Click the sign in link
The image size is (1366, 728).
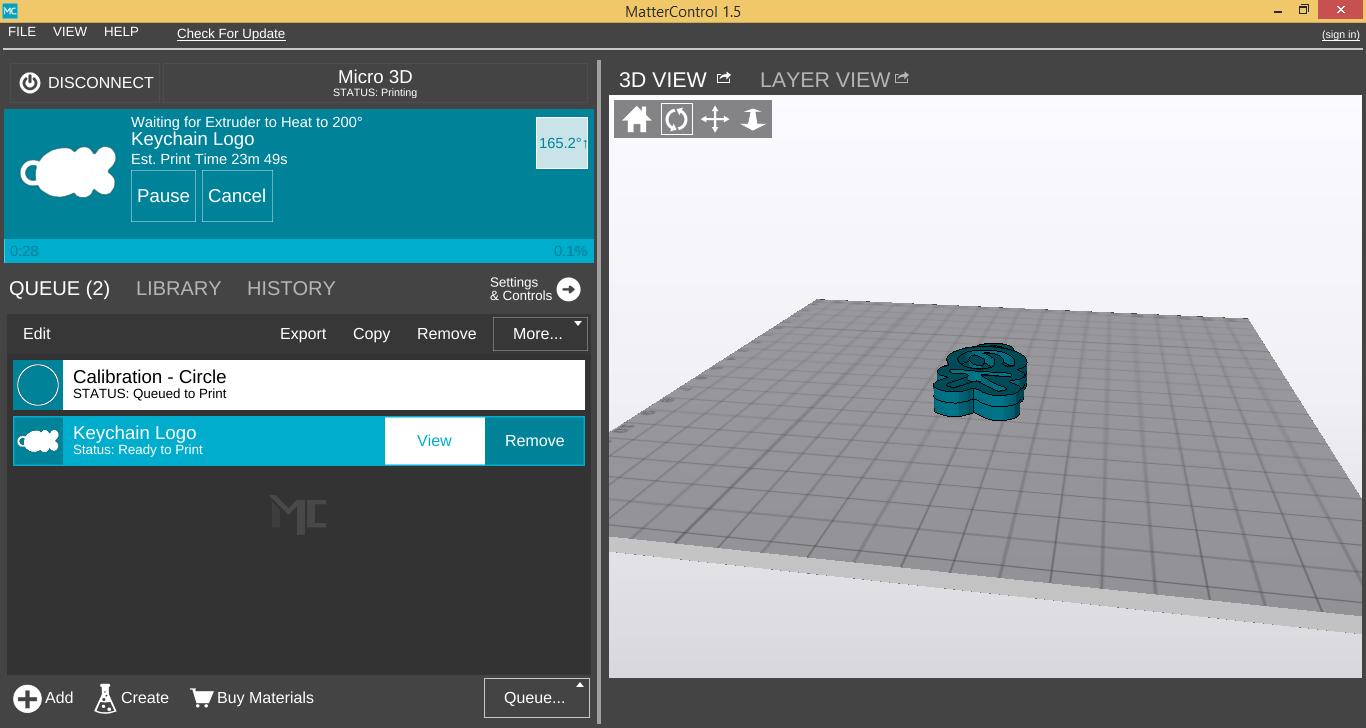click(1340, 35)
